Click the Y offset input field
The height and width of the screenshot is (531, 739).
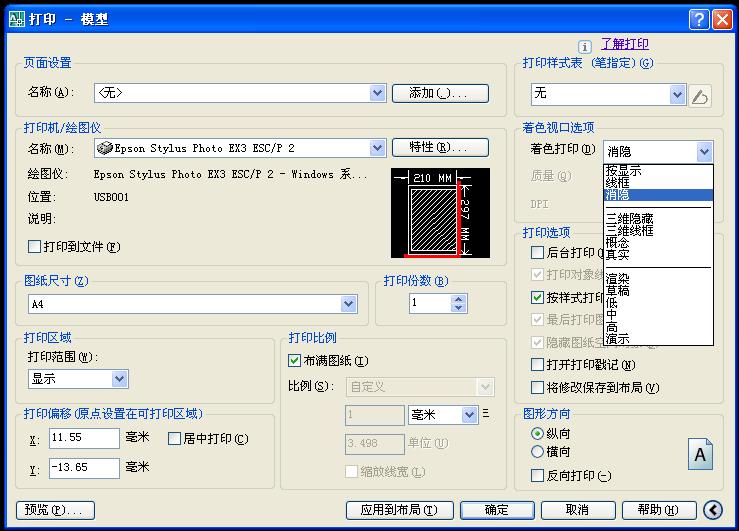point(84,468)
